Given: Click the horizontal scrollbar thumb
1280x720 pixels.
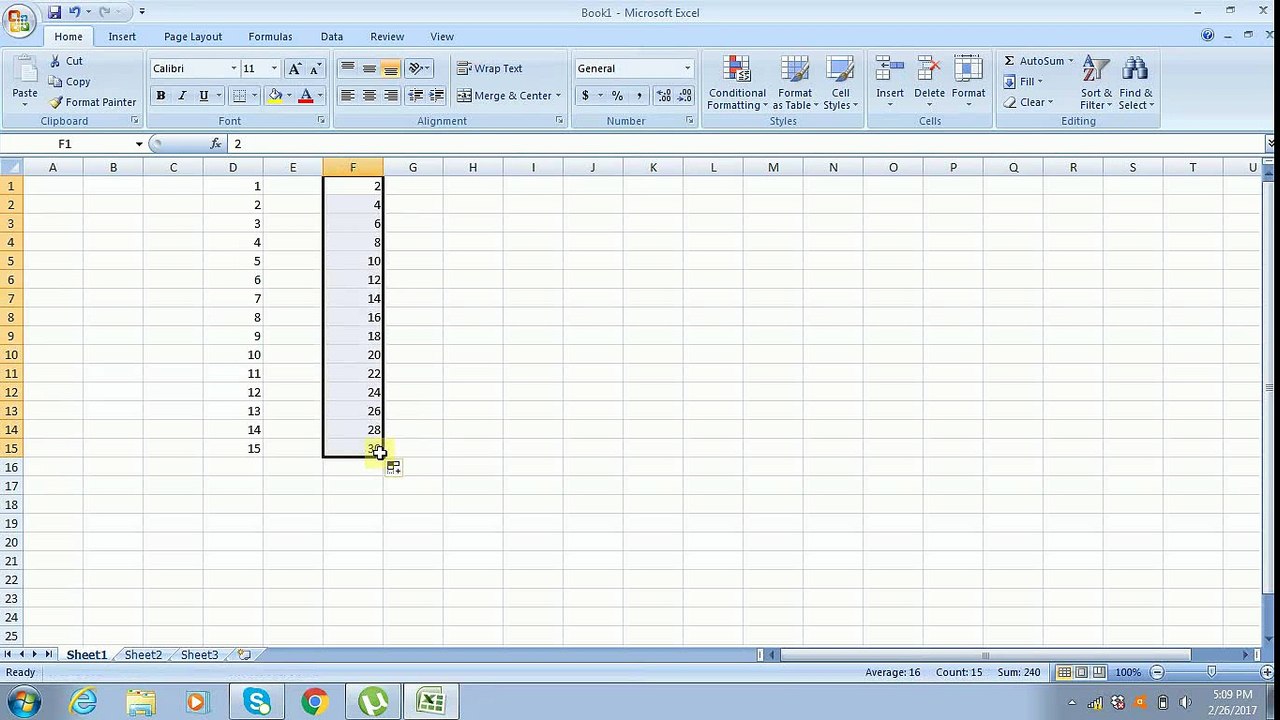Looking at the screenshot, I should click(985, 655).
